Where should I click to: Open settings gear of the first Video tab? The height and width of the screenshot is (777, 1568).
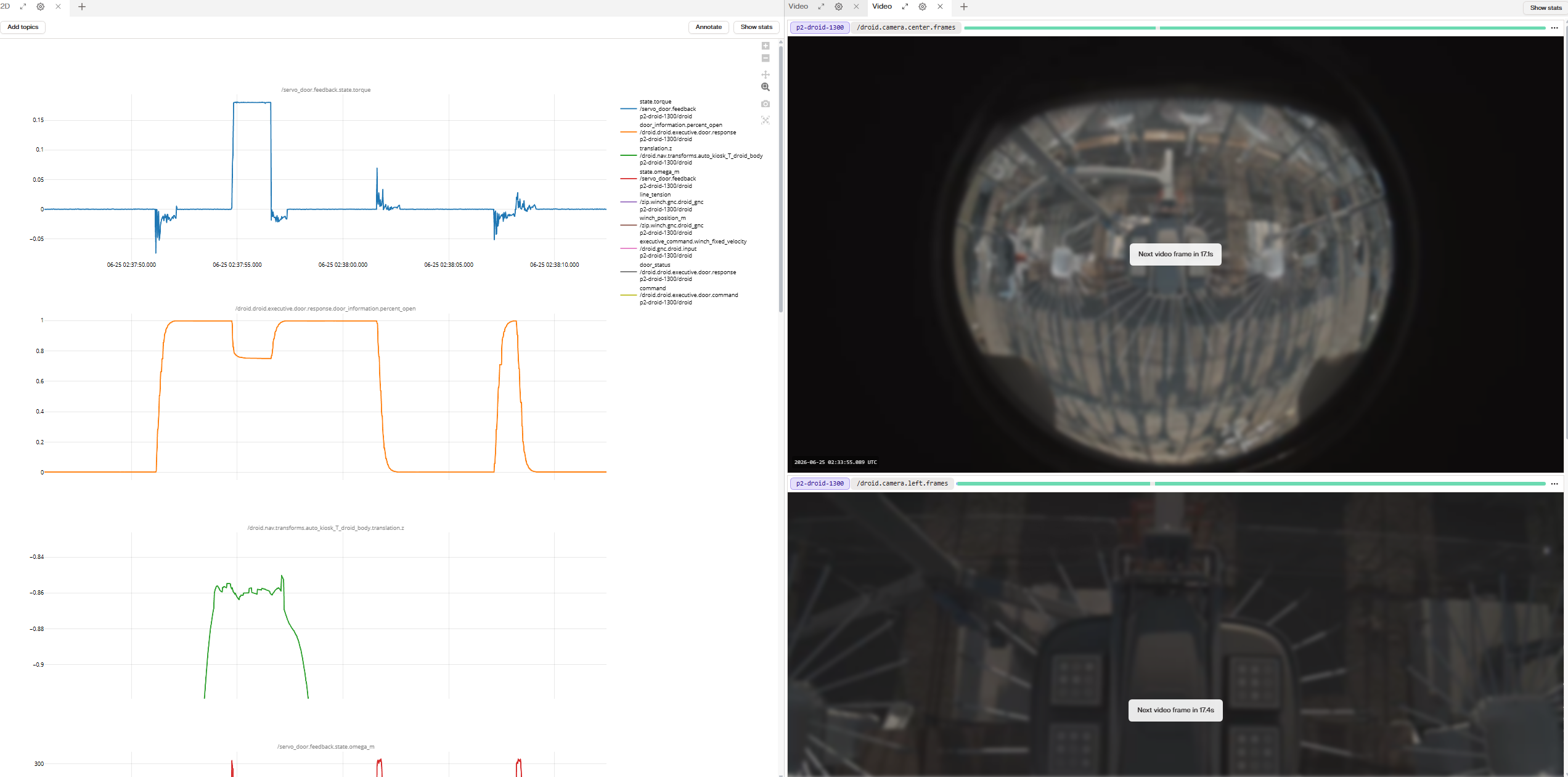click(839, 7)
